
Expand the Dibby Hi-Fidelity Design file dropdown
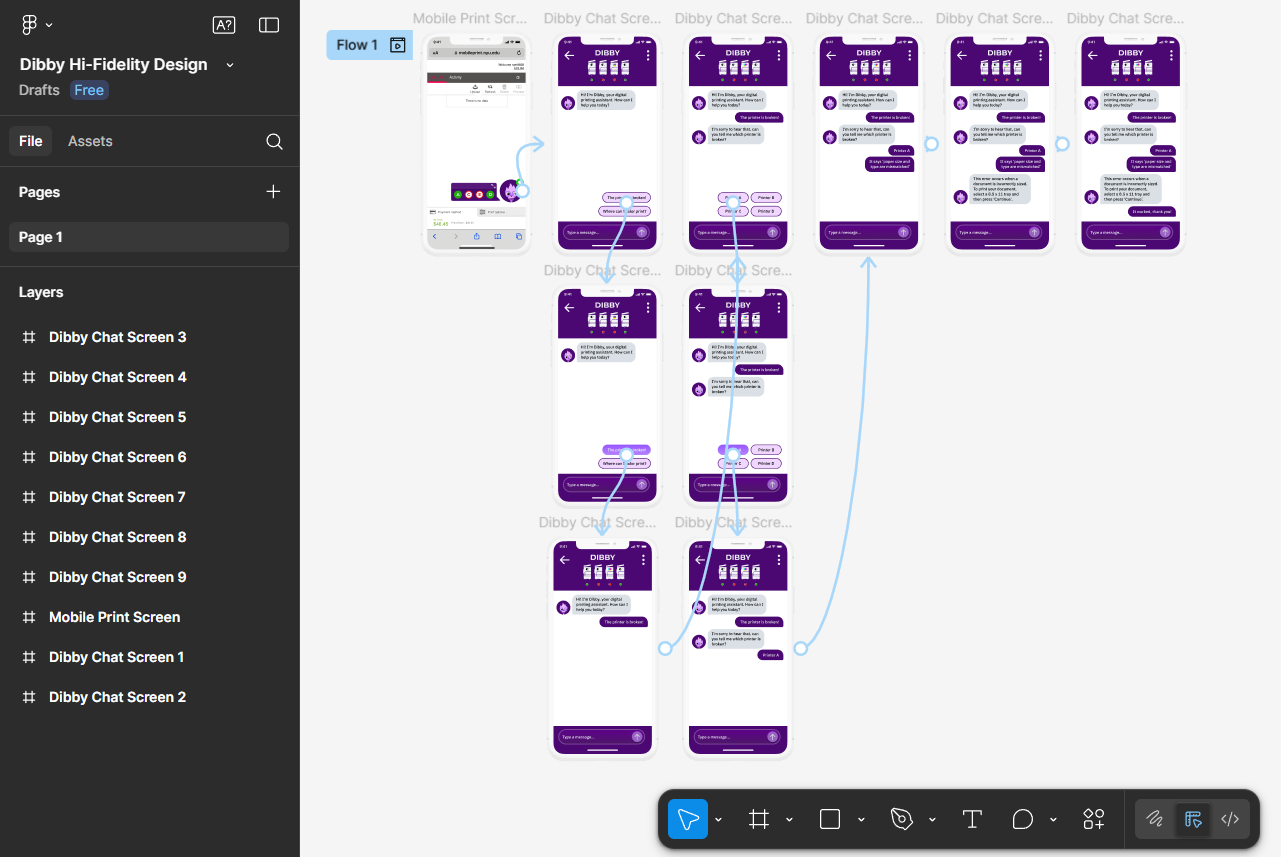coord(230,65)
